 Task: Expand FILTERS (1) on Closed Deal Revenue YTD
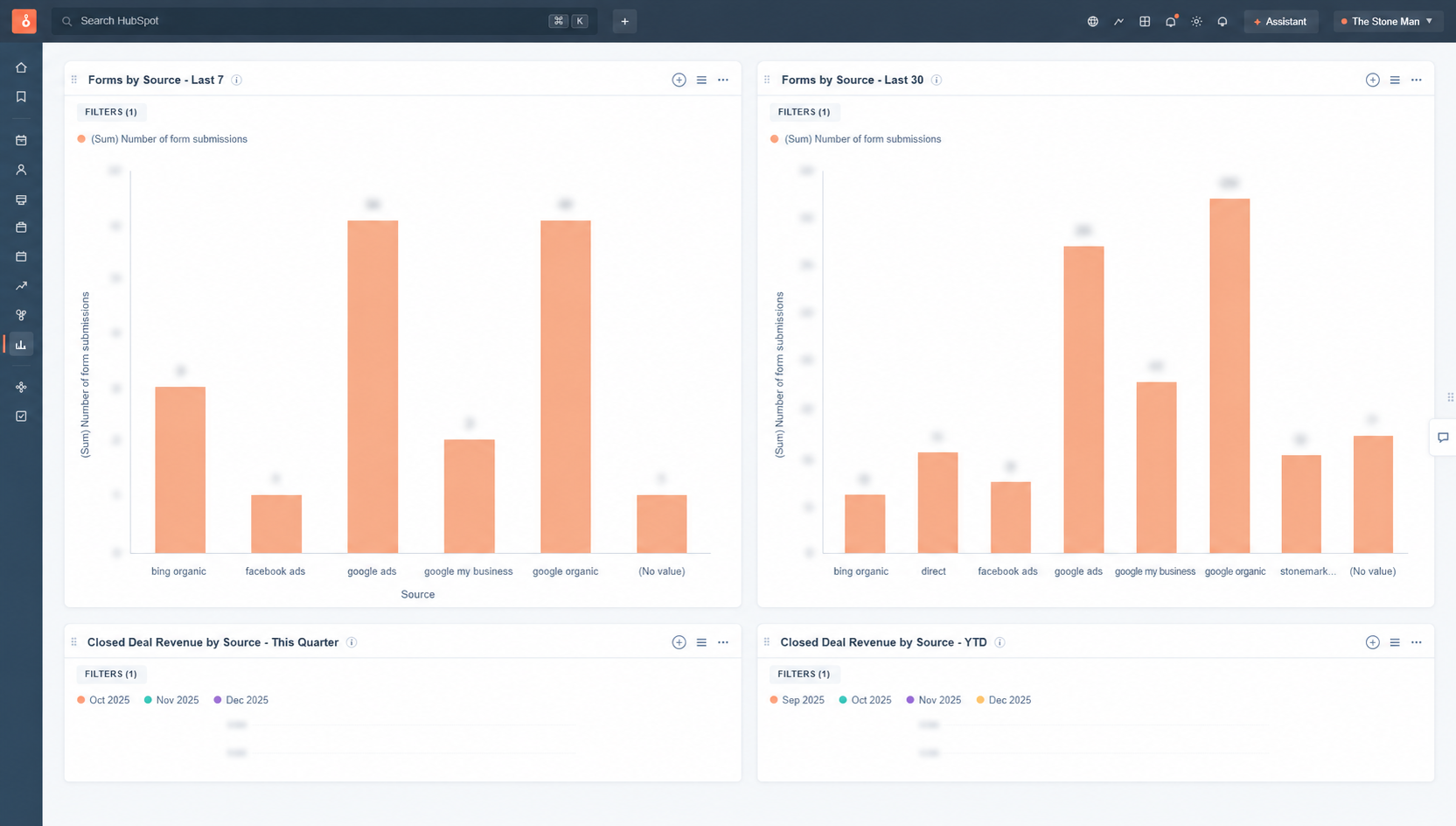point(805,674)
